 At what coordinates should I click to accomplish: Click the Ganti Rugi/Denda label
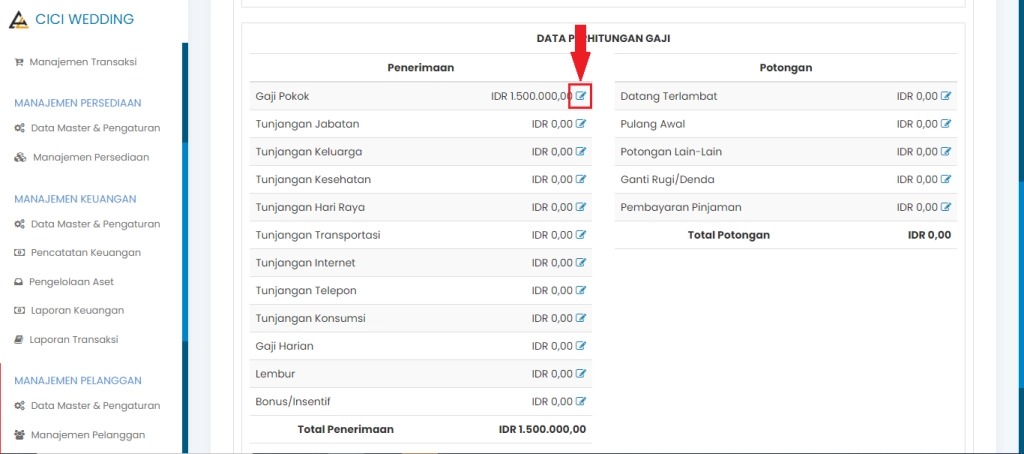point(667,179)
